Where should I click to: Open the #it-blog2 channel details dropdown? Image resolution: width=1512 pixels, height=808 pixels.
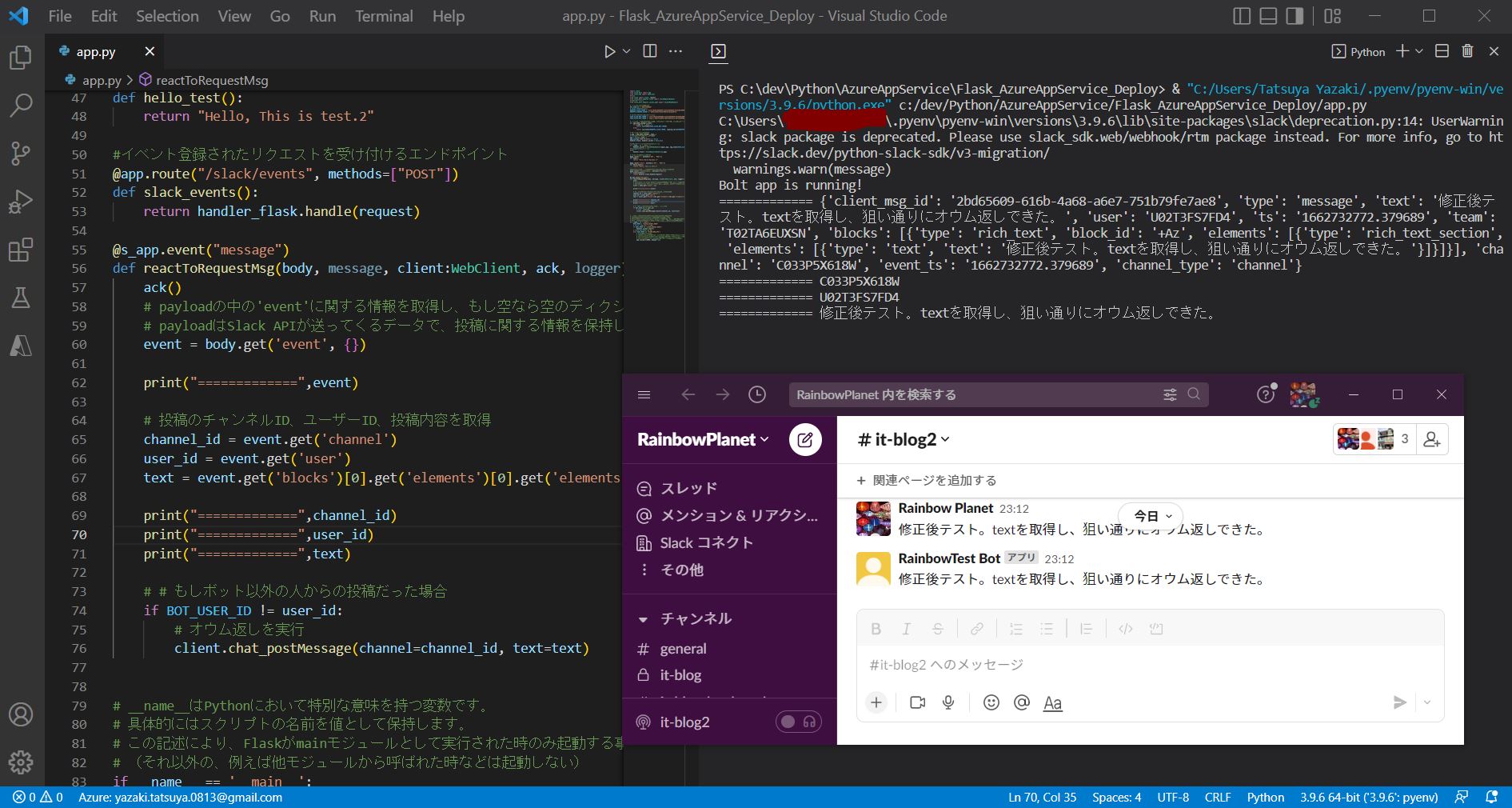point(904,439)
